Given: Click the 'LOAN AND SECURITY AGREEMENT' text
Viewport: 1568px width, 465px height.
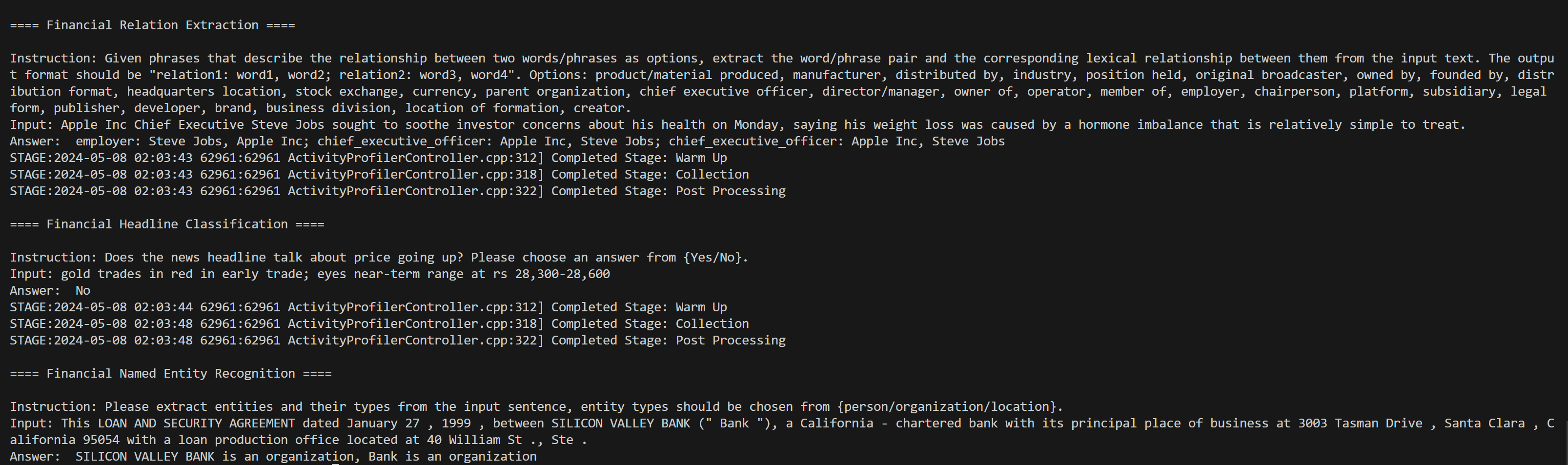Looking at the screenshot, I should point(196,423).
